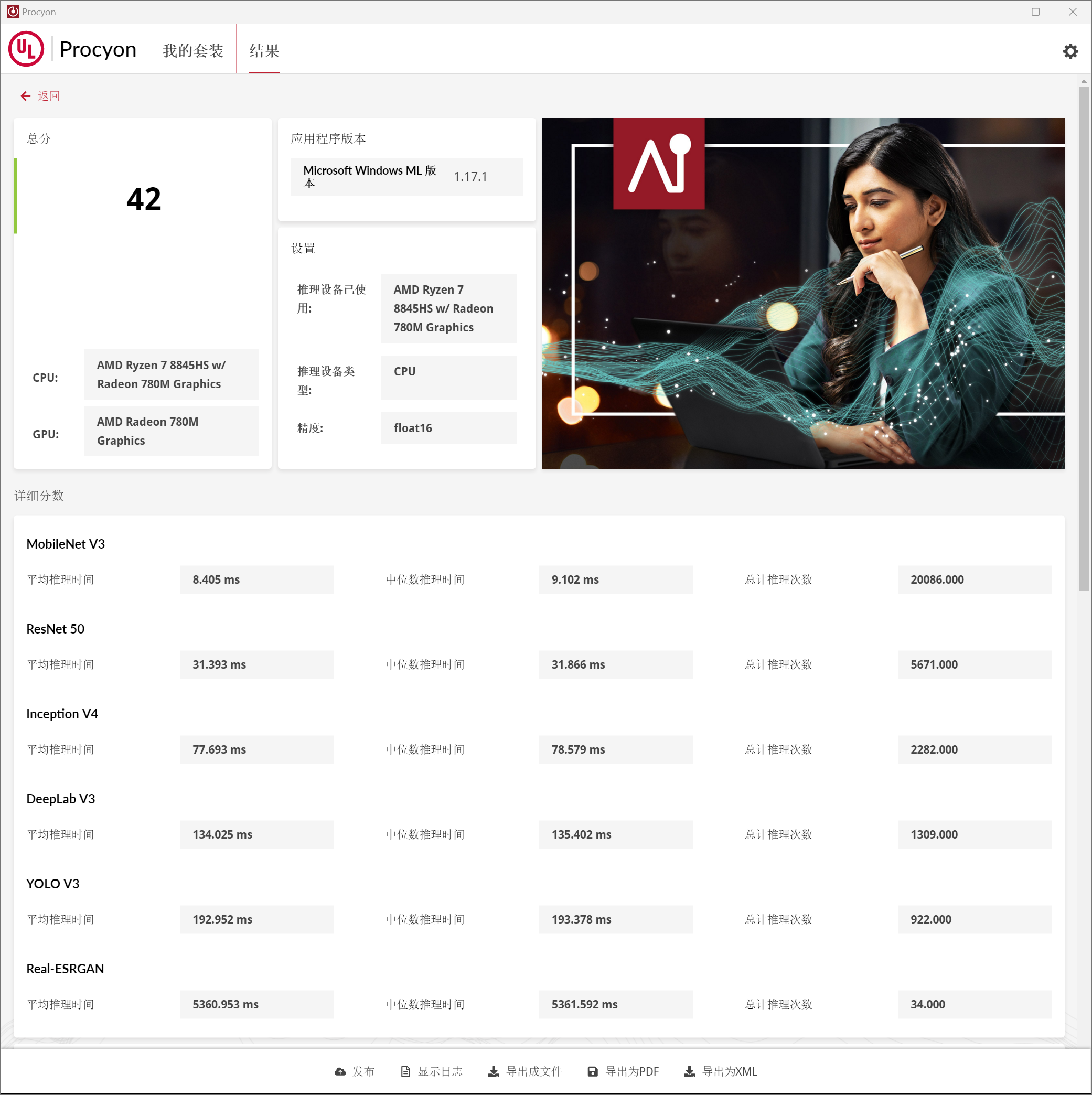Click the 发布 button
This screenshot has height=1095, width=1092.
355,1071
